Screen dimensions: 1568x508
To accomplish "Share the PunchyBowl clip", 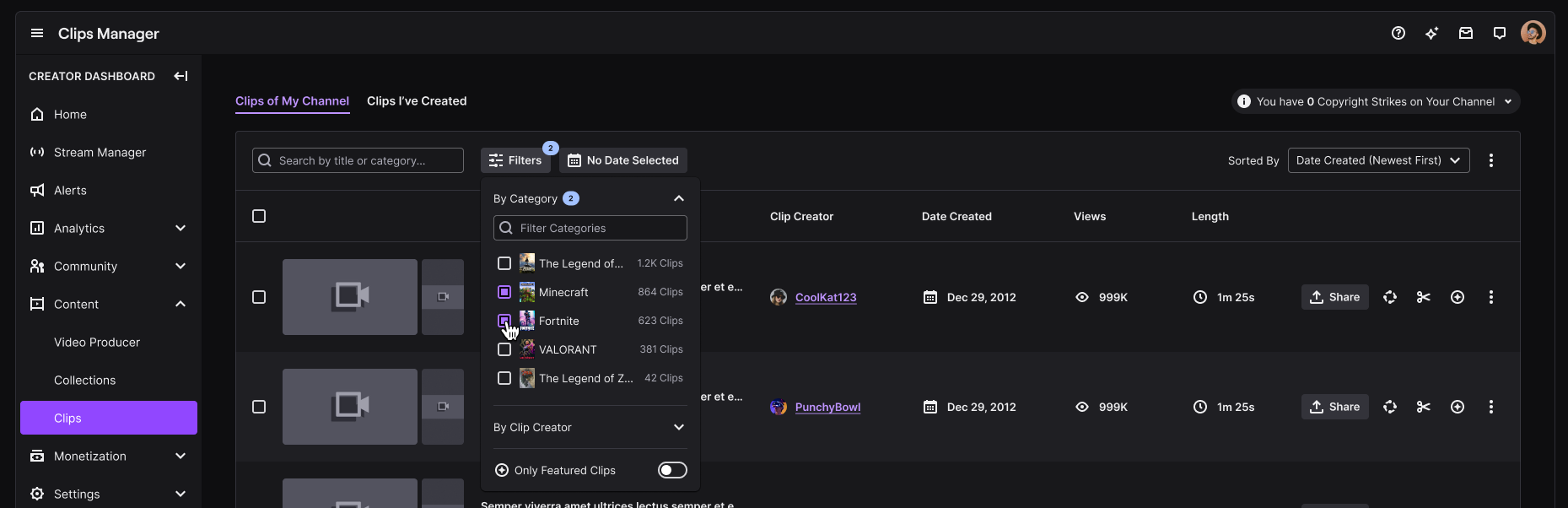I will point(1334,407).
